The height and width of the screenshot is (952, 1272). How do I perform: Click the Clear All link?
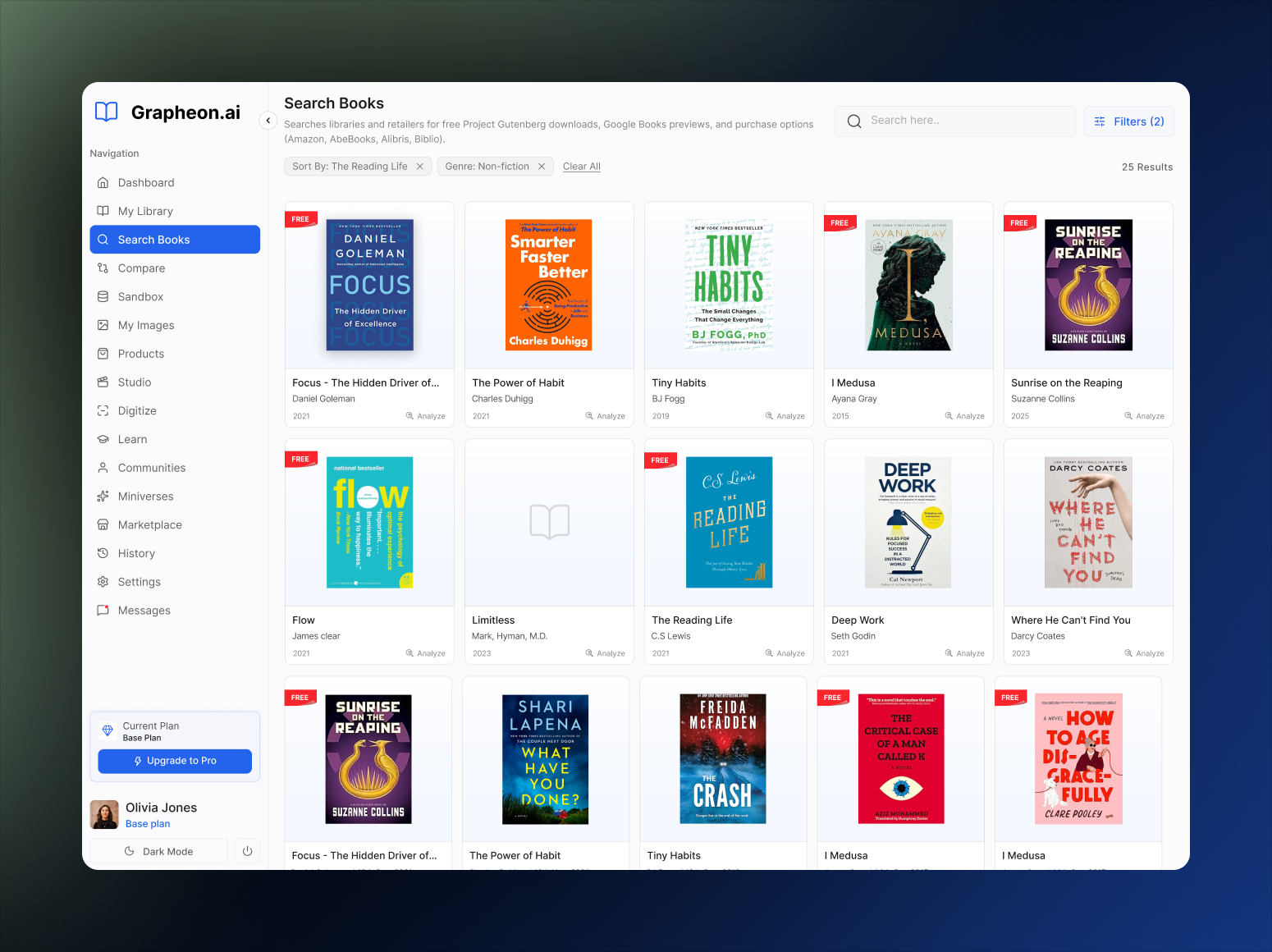coord(582,167)
